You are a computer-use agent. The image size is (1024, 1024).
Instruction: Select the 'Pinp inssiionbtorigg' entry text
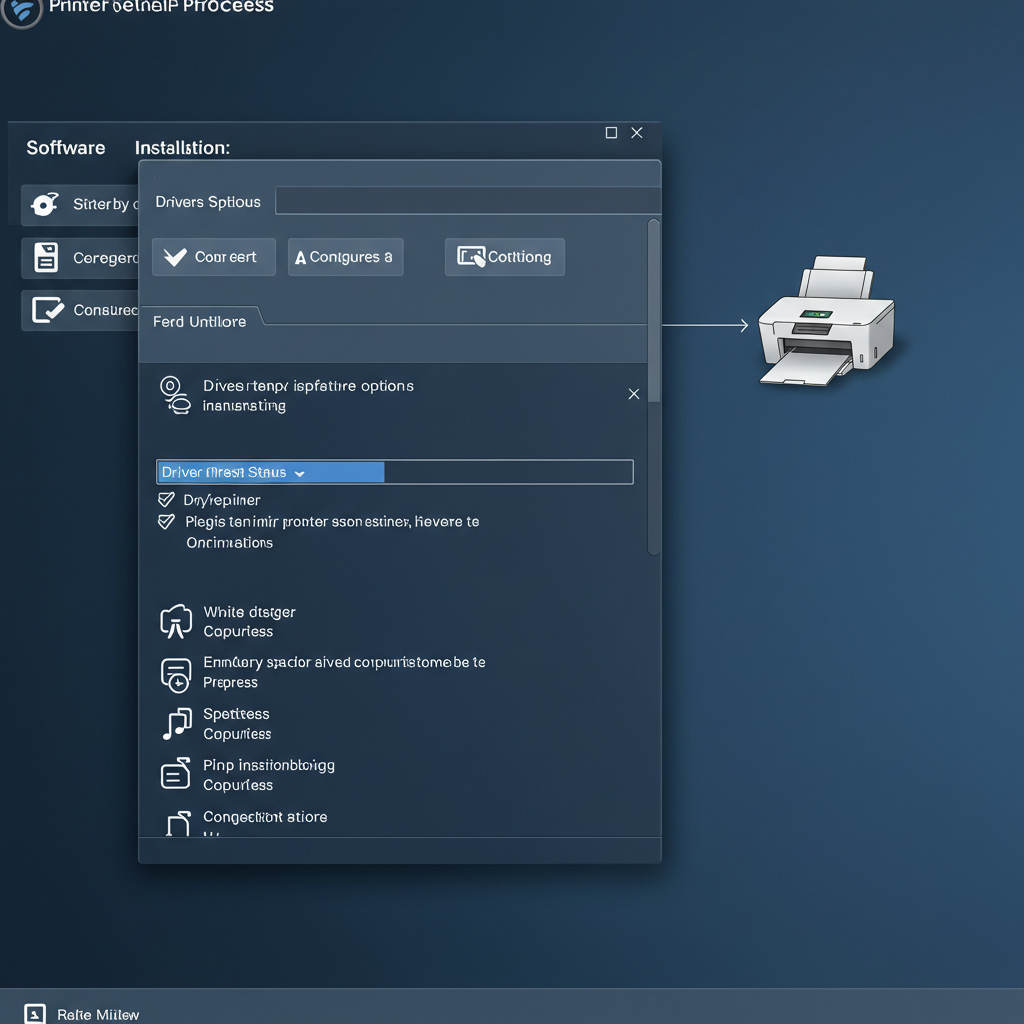[269, 765]
